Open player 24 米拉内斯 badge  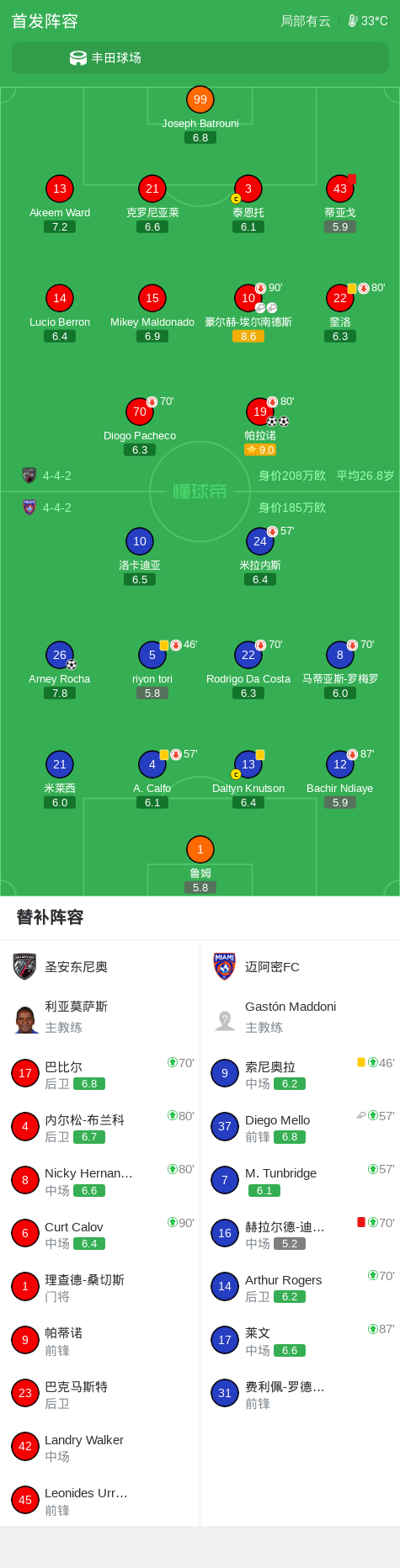coord(260,541)
